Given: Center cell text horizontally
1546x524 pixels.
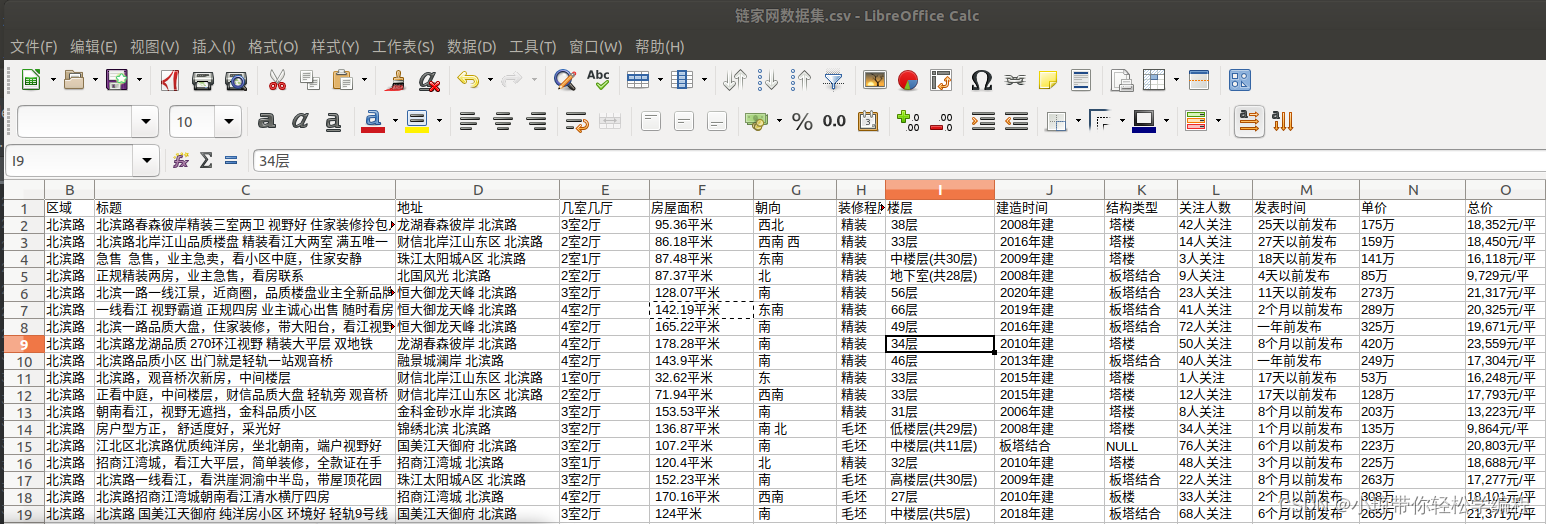Looking at the screenshot, I should pyautogui.click(x=503, y=122).
